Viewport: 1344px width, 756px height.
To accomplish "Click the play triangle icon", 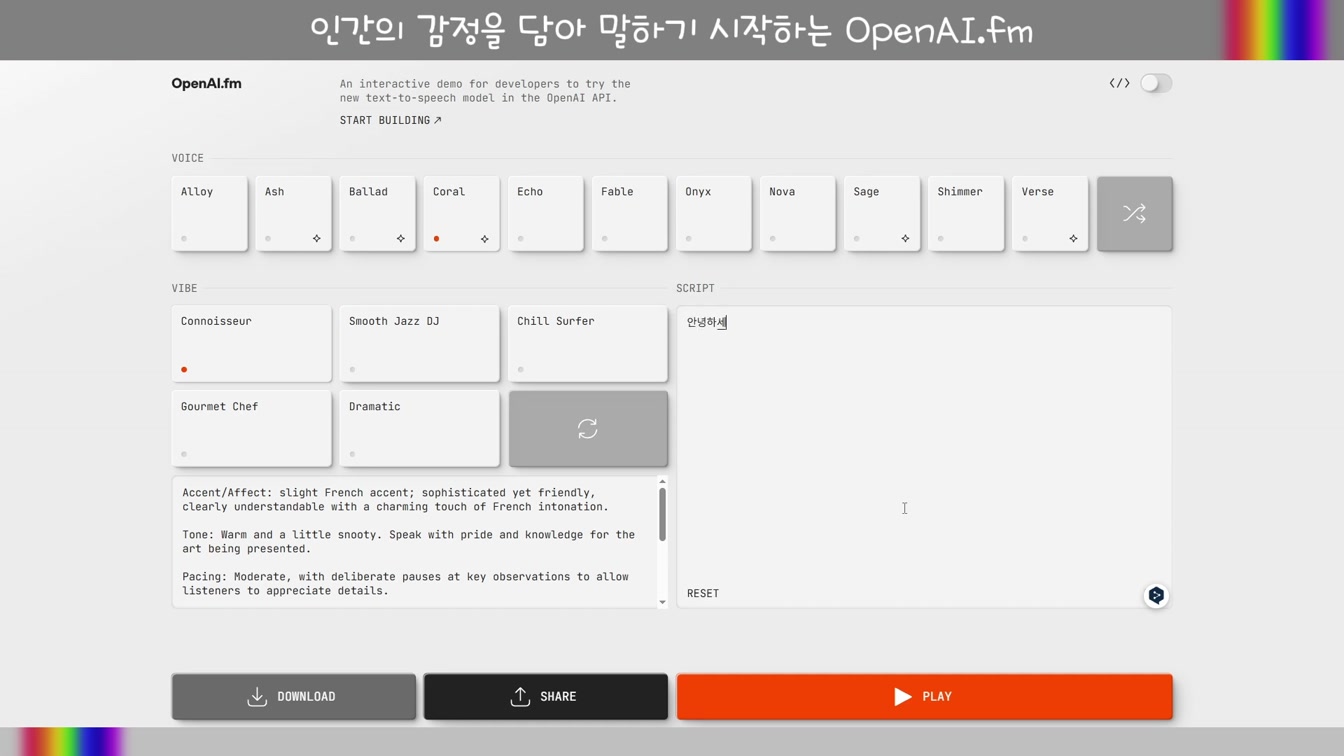I will (902, 697).
